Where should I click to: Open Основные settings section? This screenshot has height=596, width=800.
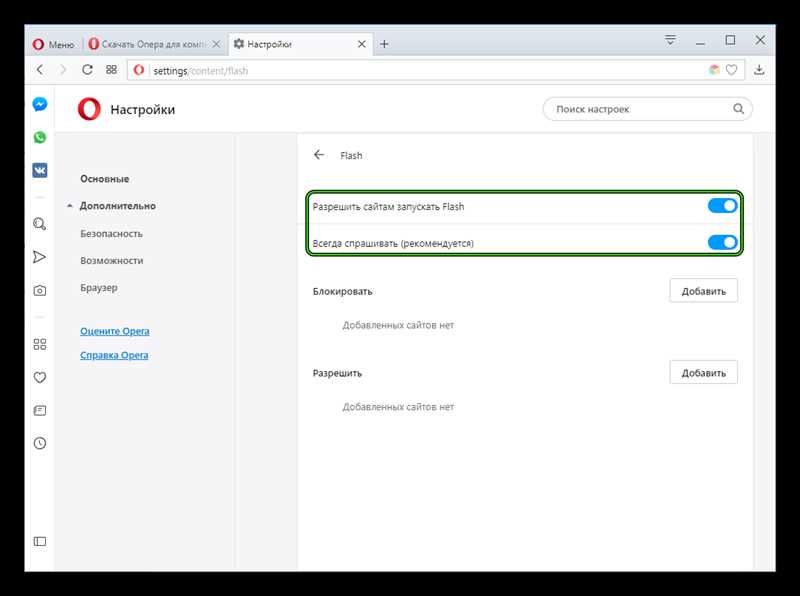point(105,179)
